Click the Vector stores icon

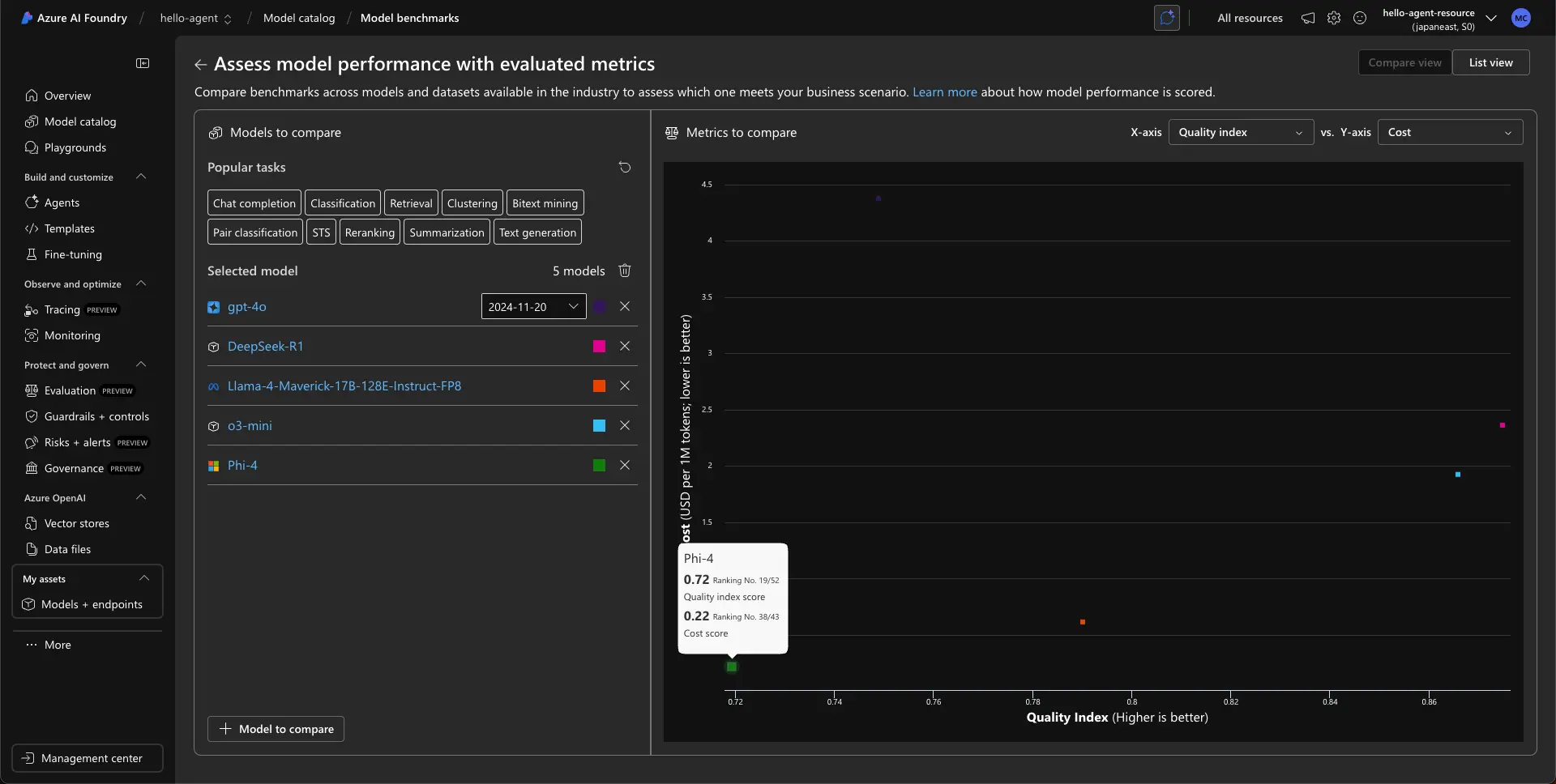tap(32, 523)
